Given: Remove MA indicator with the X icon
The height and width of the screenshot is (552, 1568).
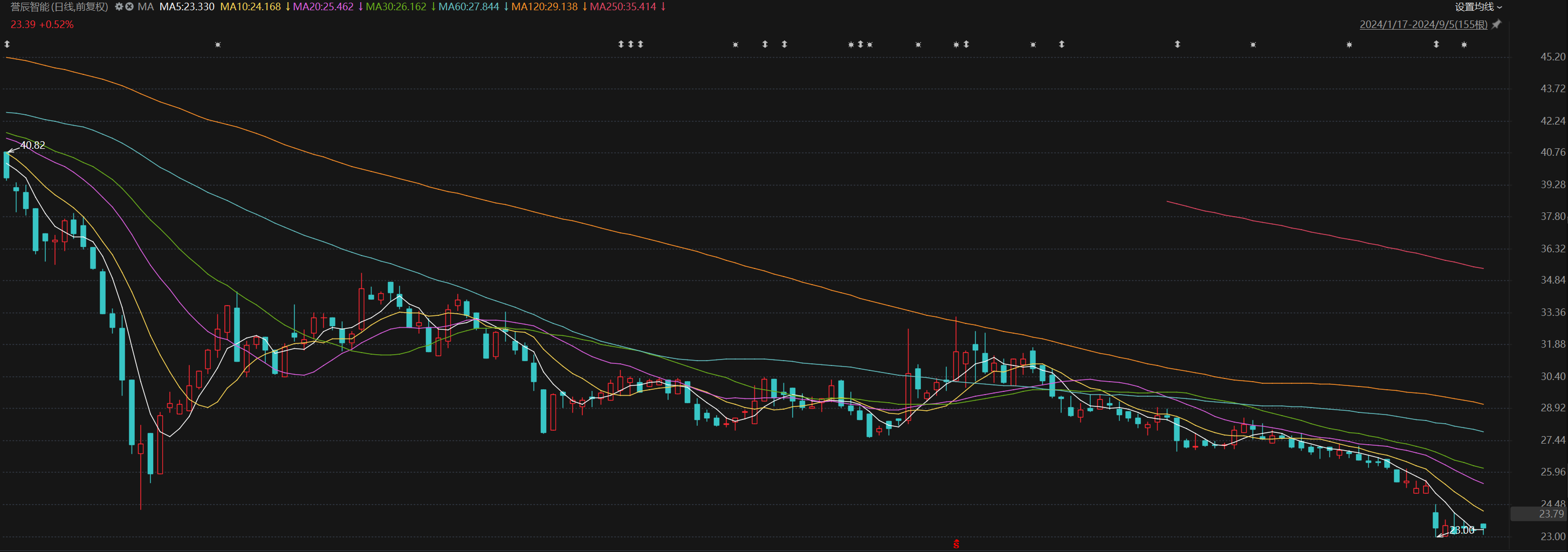Looking at the screenshot, I should pyautogui.click(x=129, y=6).
